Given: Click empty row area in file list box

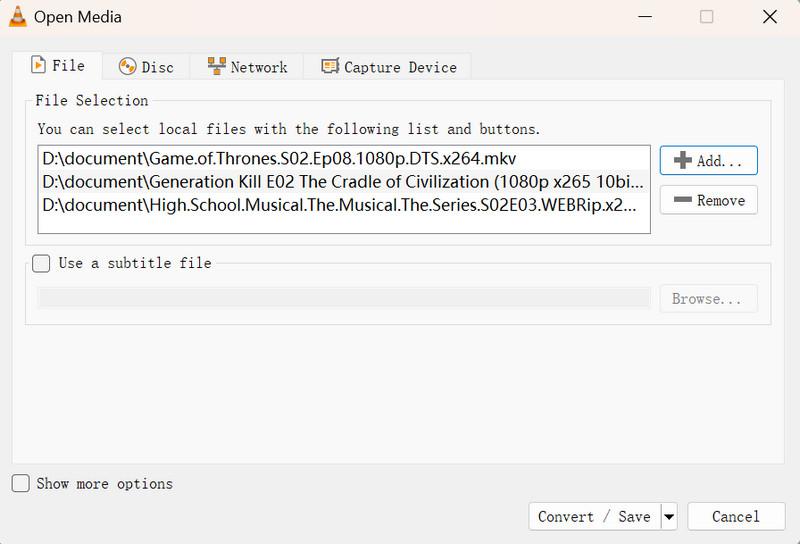Looking at the screenshot, I should (344, 224).
